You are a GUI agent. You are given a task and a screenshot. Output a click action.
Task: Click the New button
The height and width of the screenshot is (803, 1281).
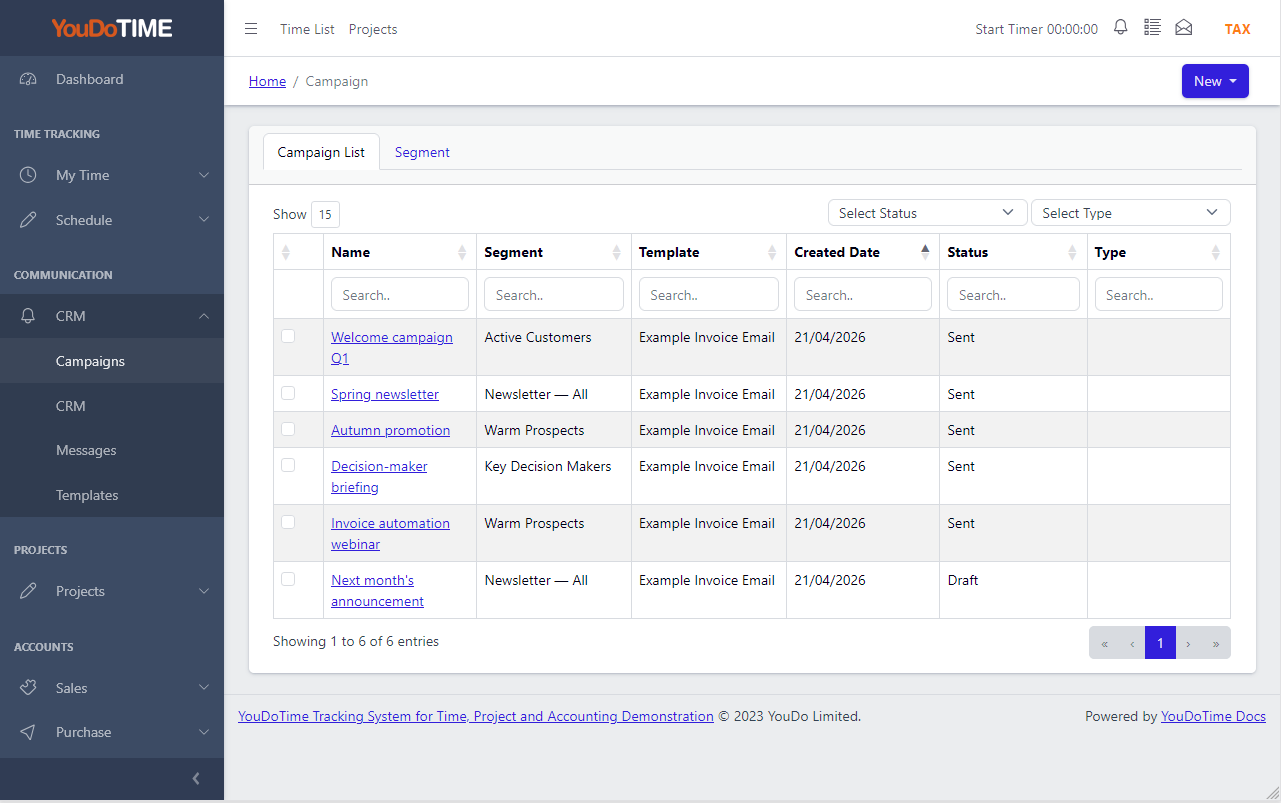pyautogui.click(x=1215, y=81)
